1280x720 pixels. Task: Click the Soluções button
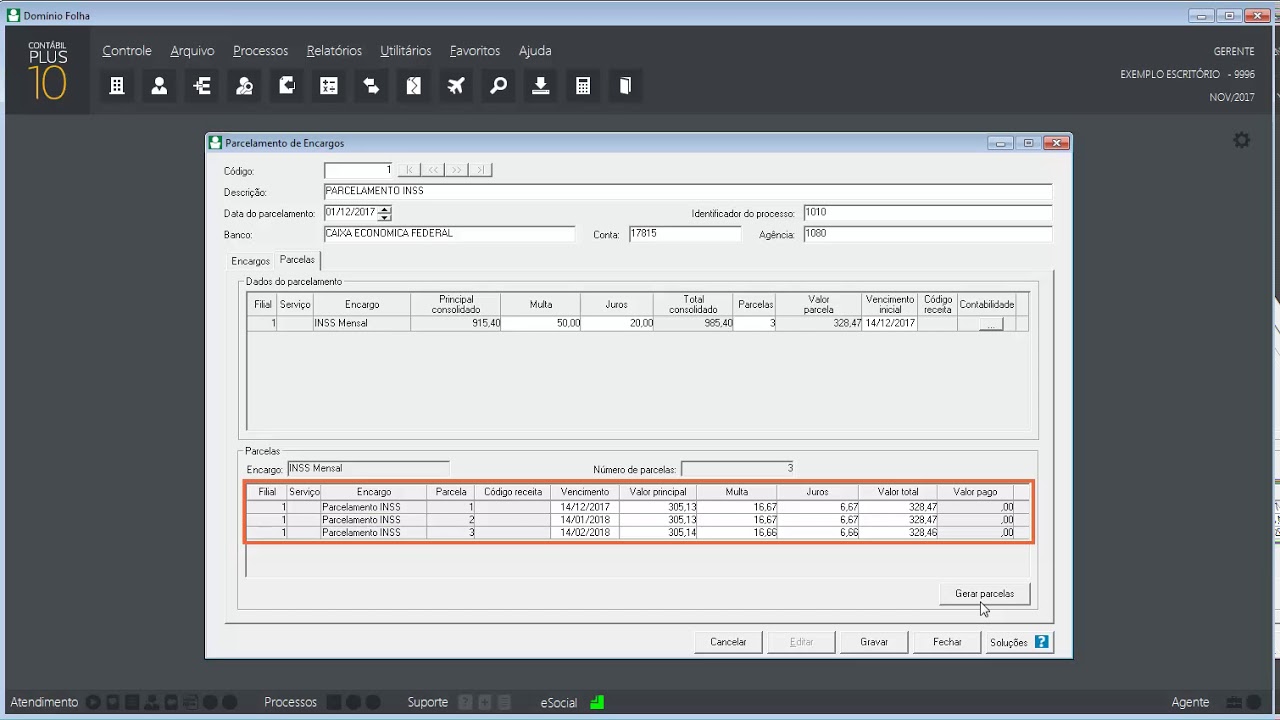pyautogui.click(x=1019, y=642)
